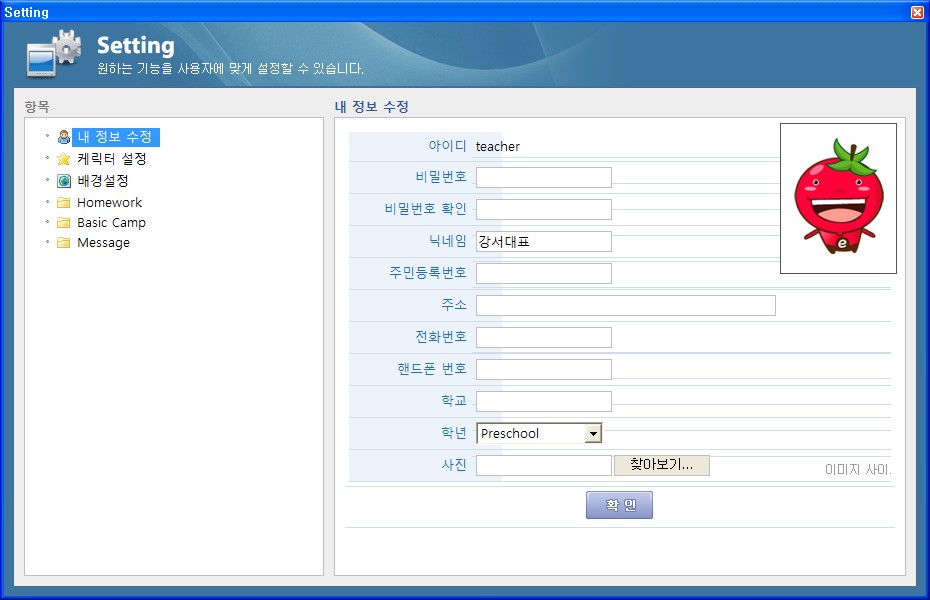
Task: Click the 찾아보기... browse button
Action: [661, 465]
